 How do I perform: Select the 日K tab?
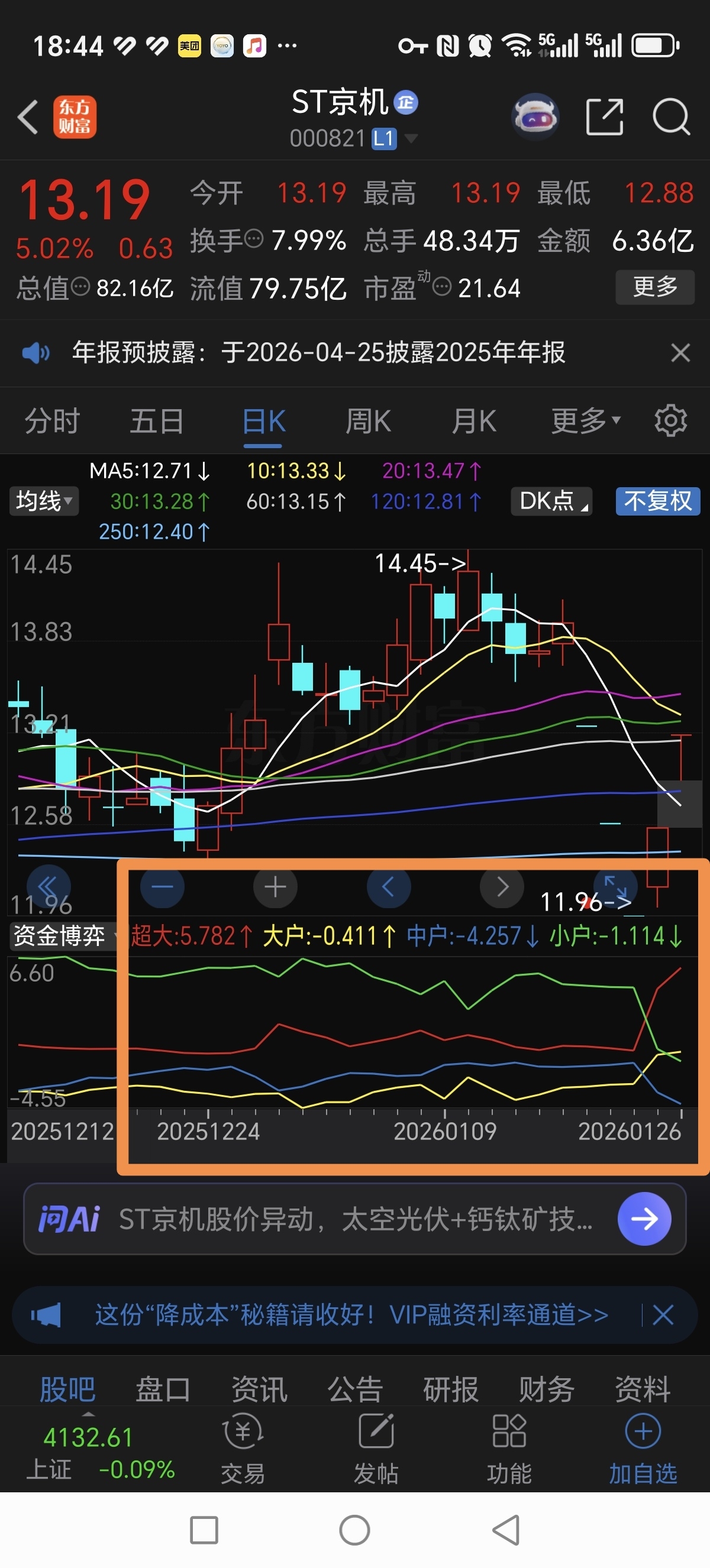point(264,420)
